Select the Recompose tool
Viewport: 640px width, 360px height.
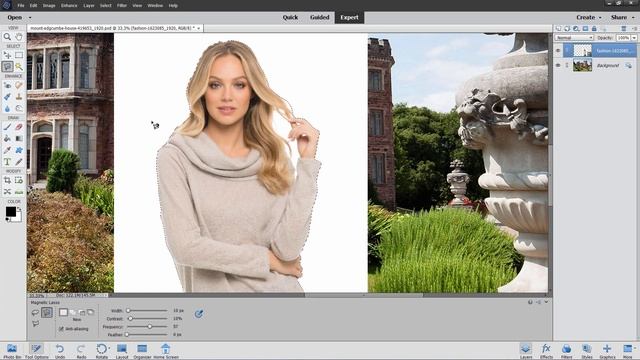pos(19,180)
